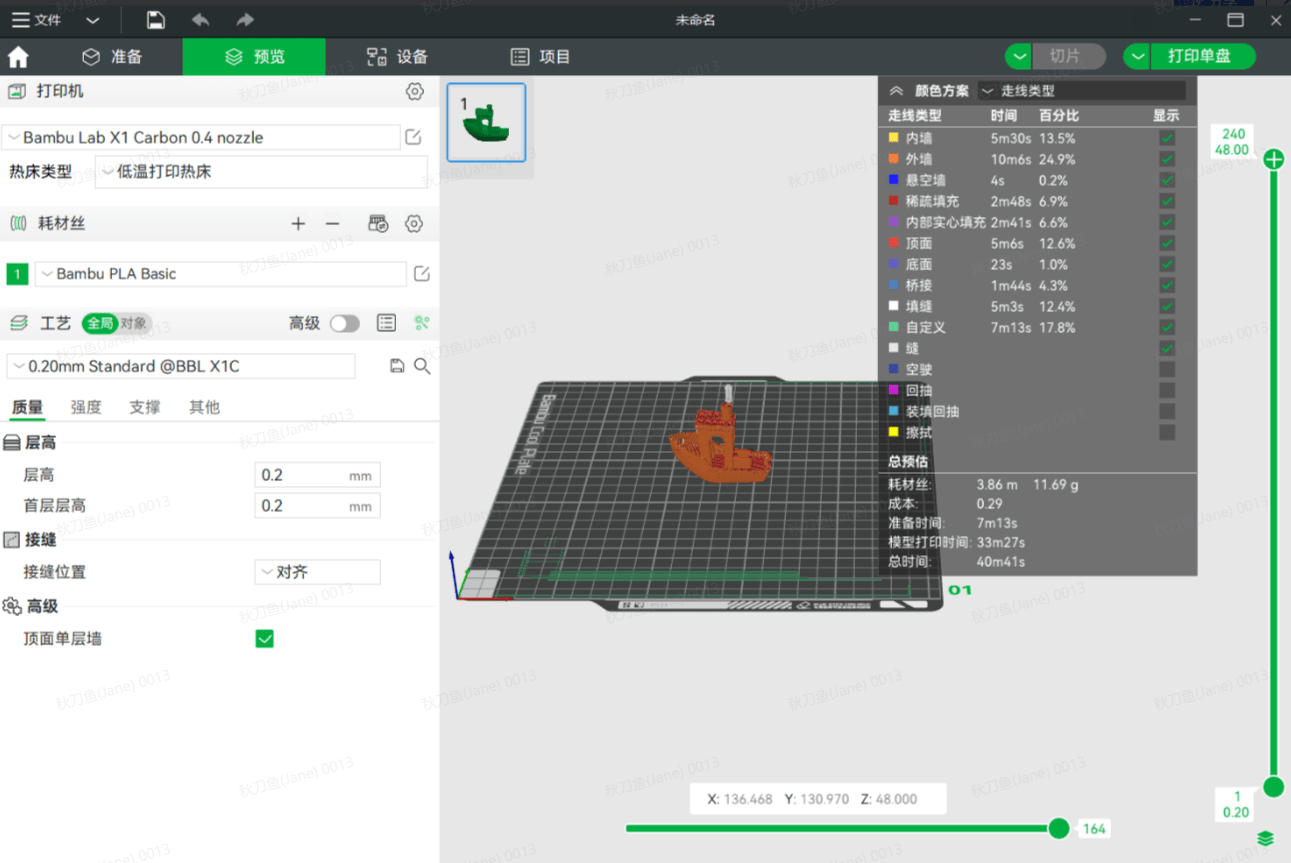
Task: Click the Undo arrow icon
Action: pyautogui.click(x=199, y=19)
